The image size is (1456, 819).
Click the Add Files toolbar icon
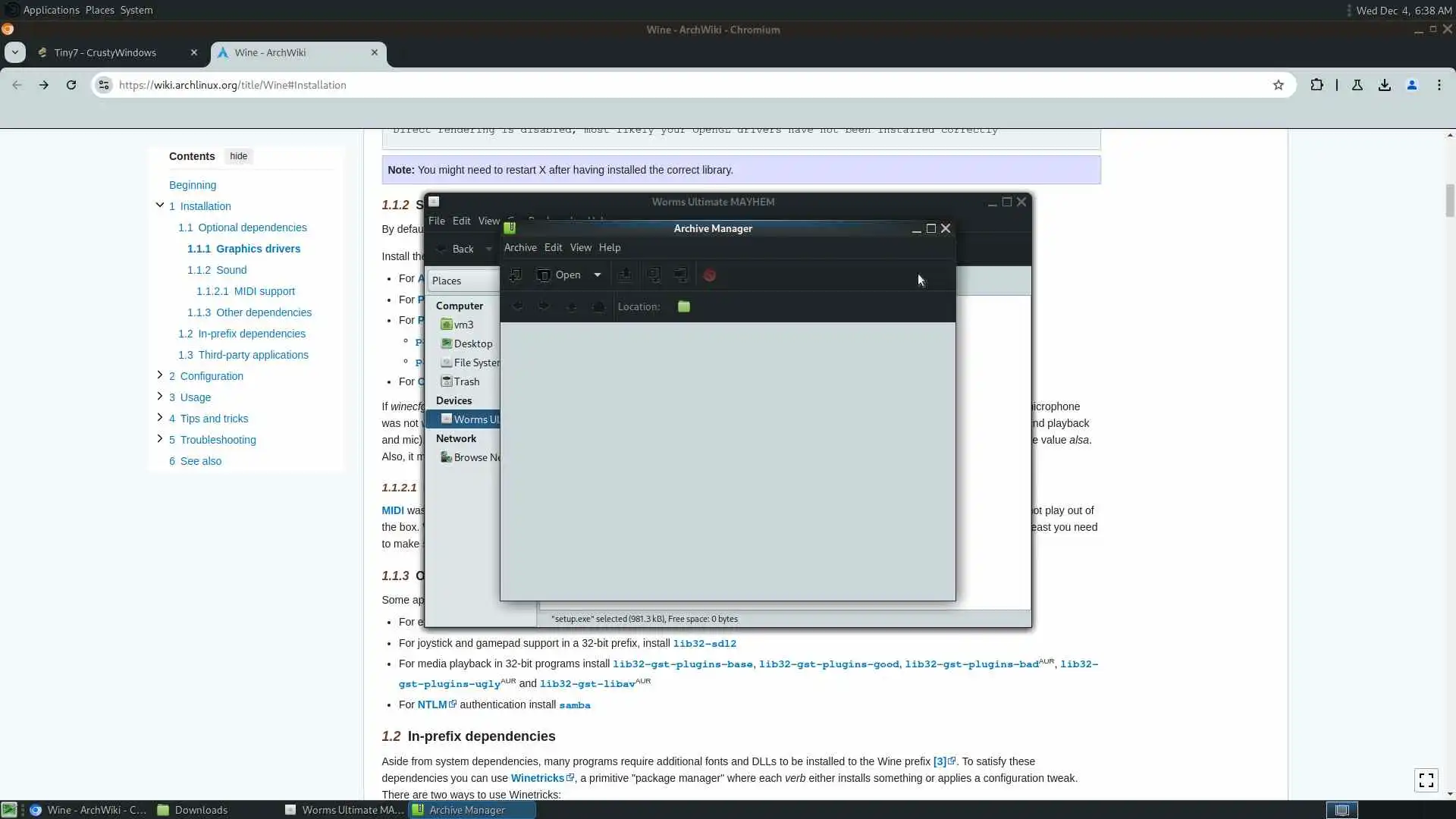pos(654,275)
